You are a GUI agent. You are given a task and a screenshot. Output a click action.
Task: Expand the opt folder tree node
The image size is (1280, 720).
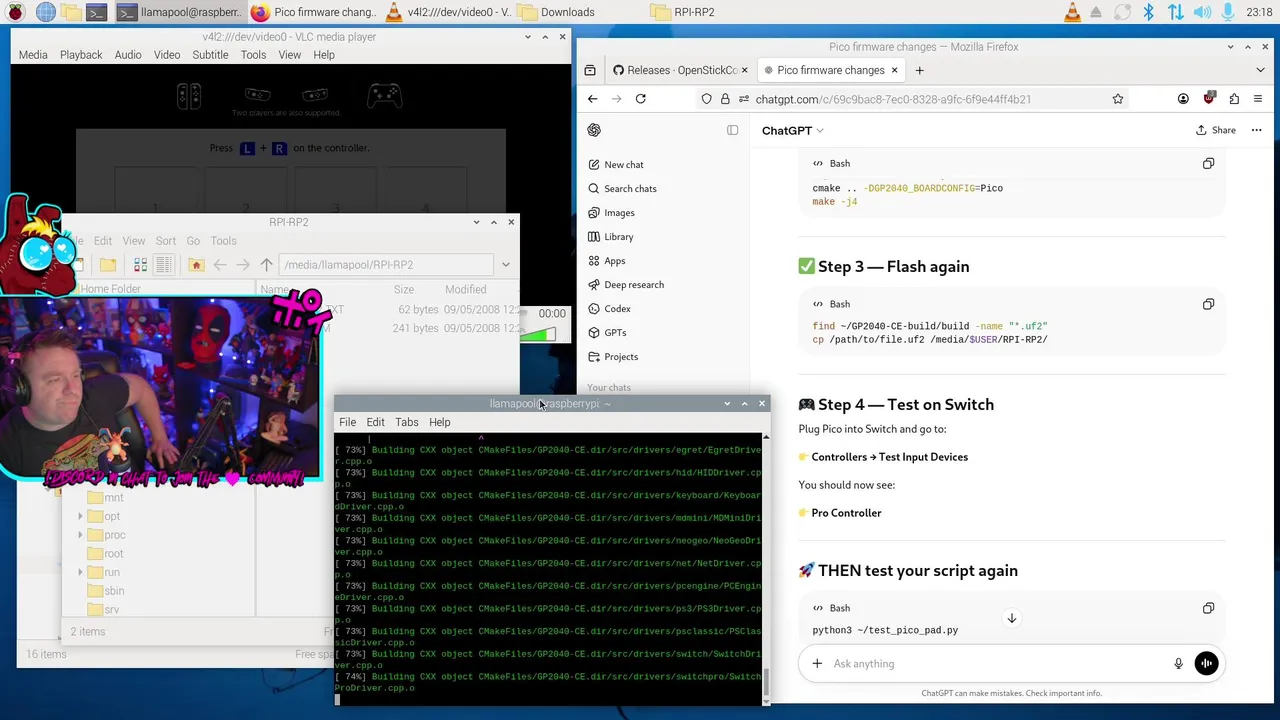pos(80,516)
